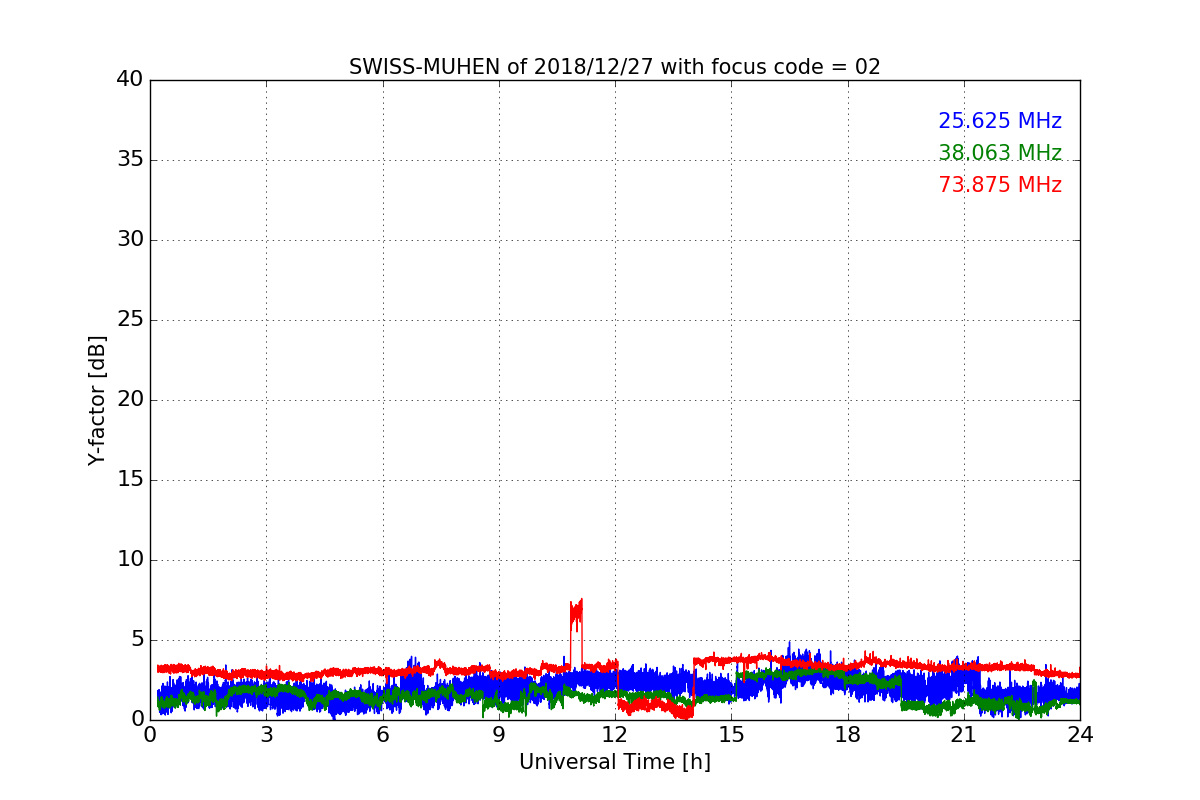Click the y-axis tick label 30
1200x800 pixels.
coord(130,240)
